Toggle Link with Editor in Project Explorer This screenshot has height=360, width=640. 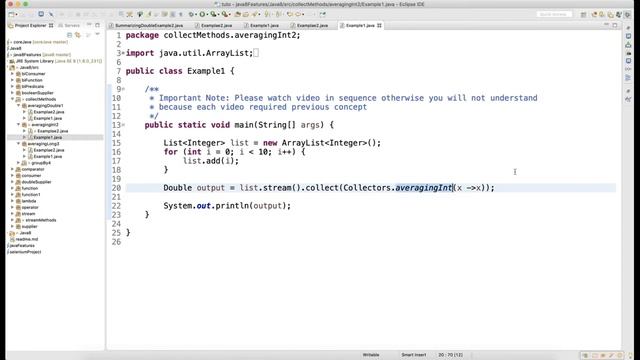[78, 35]
